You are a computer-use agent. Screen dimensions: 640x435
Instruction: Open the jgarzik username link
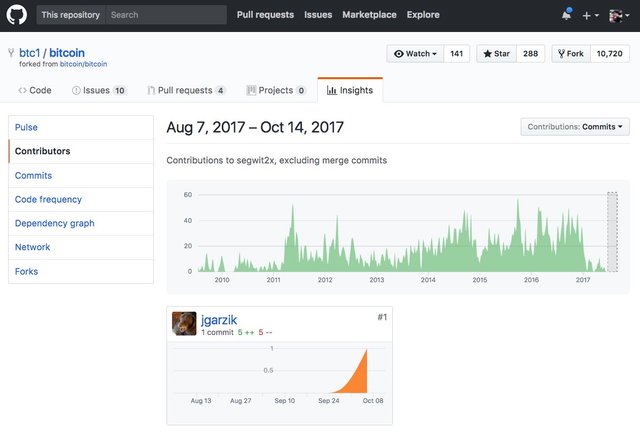coord(219,320)
